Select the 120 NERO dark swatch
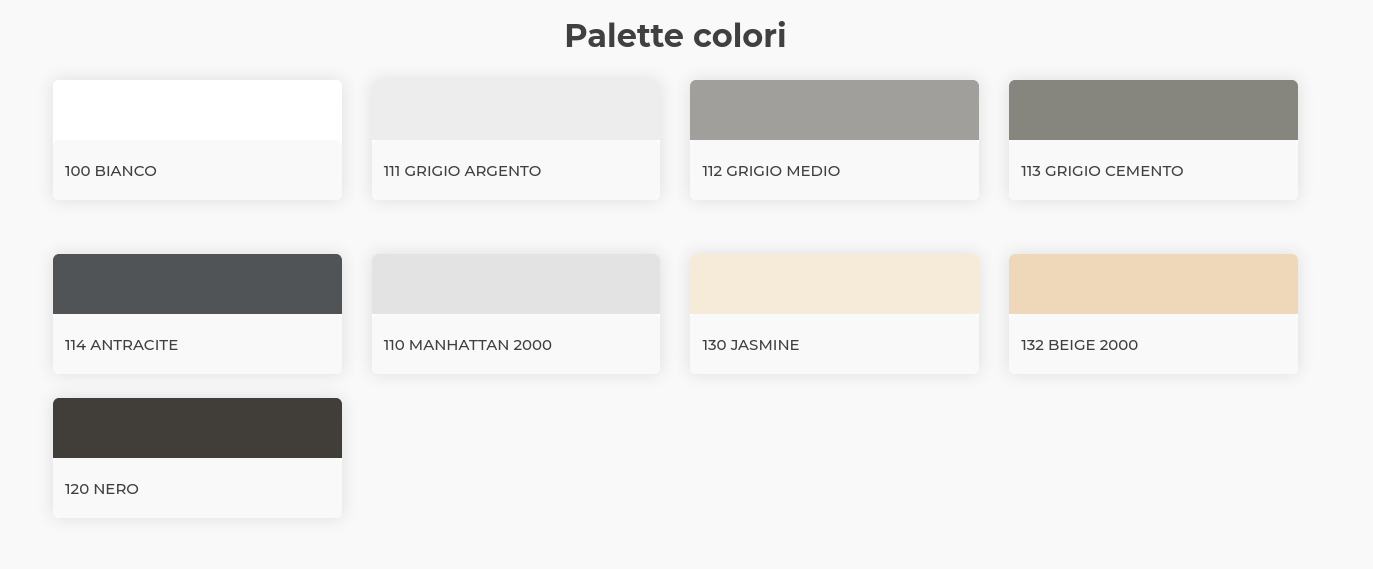1373x569 pixels. pos(197,428)
